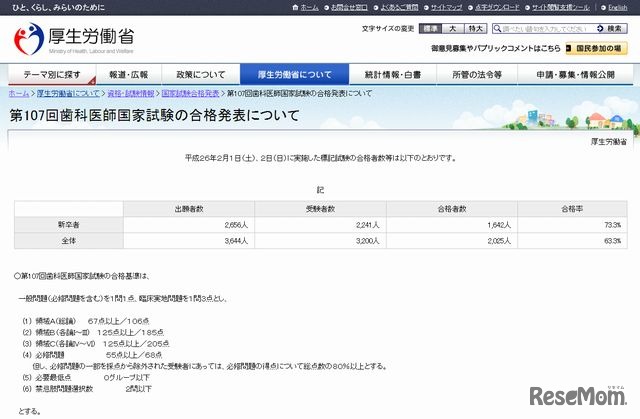Click the 受験者数 column header
Image resolution: width=640 pixels, height=419 pixels.
click(320, 209)
